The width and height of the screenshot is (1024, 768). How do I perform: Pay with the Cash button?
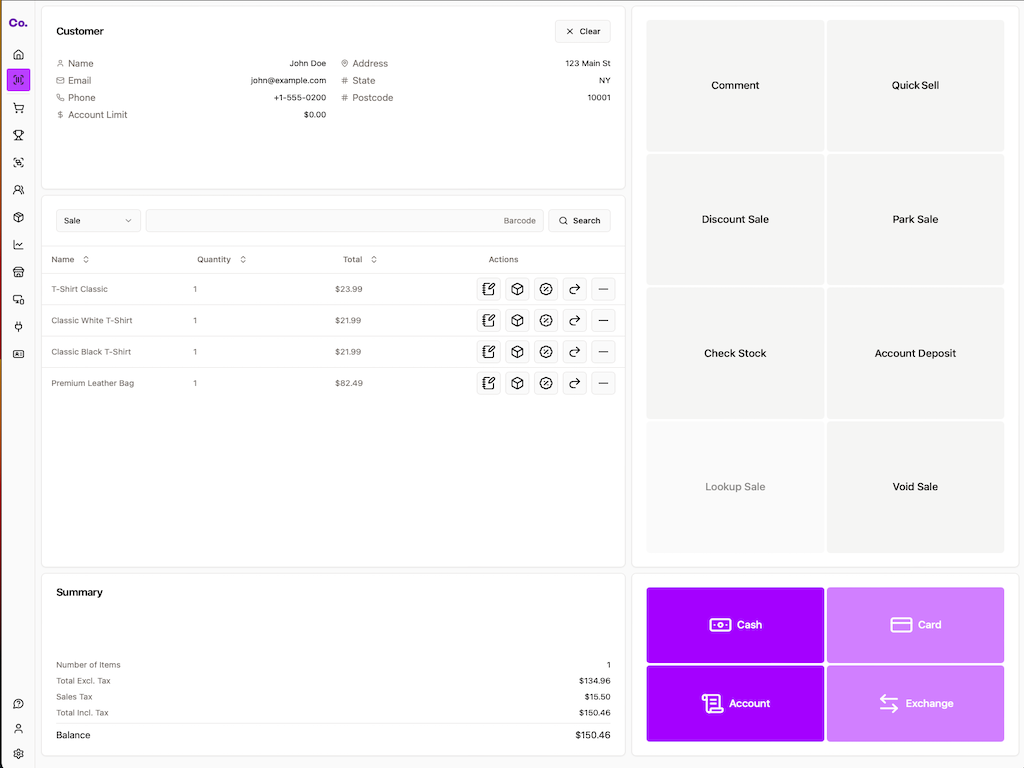pyautogui.click(x=735, y=625)
